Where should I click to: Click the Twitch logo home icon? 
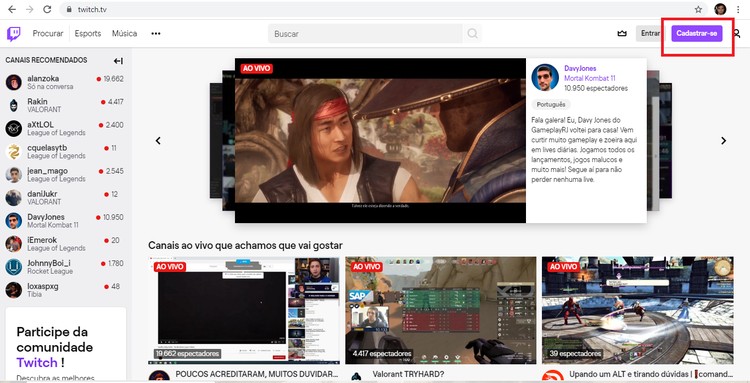tap(13, 34)
